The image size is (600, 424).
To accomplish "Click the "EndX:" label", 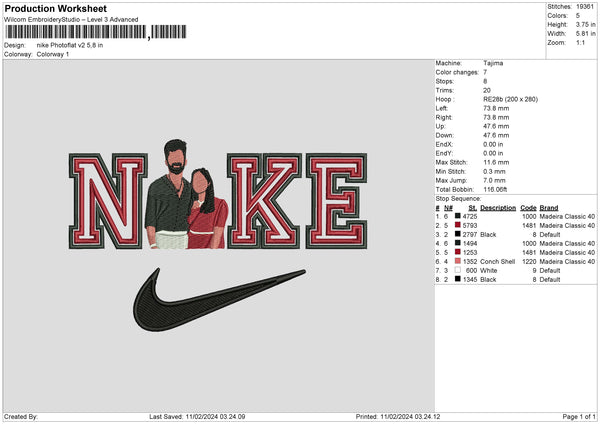I will [x=444, y=144].
